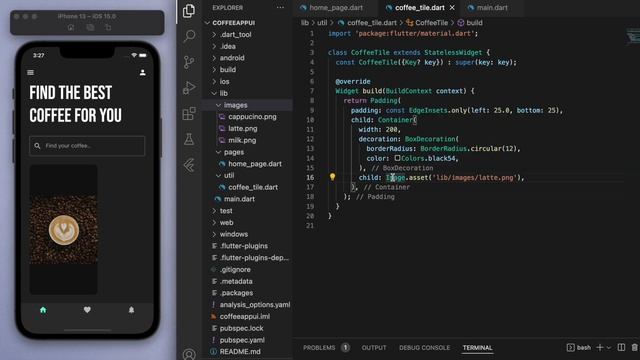The width and height of the screenshot is (640, 360).
Task: Open the Accounts icon in activity bar
Action: [x=189, y=354]
